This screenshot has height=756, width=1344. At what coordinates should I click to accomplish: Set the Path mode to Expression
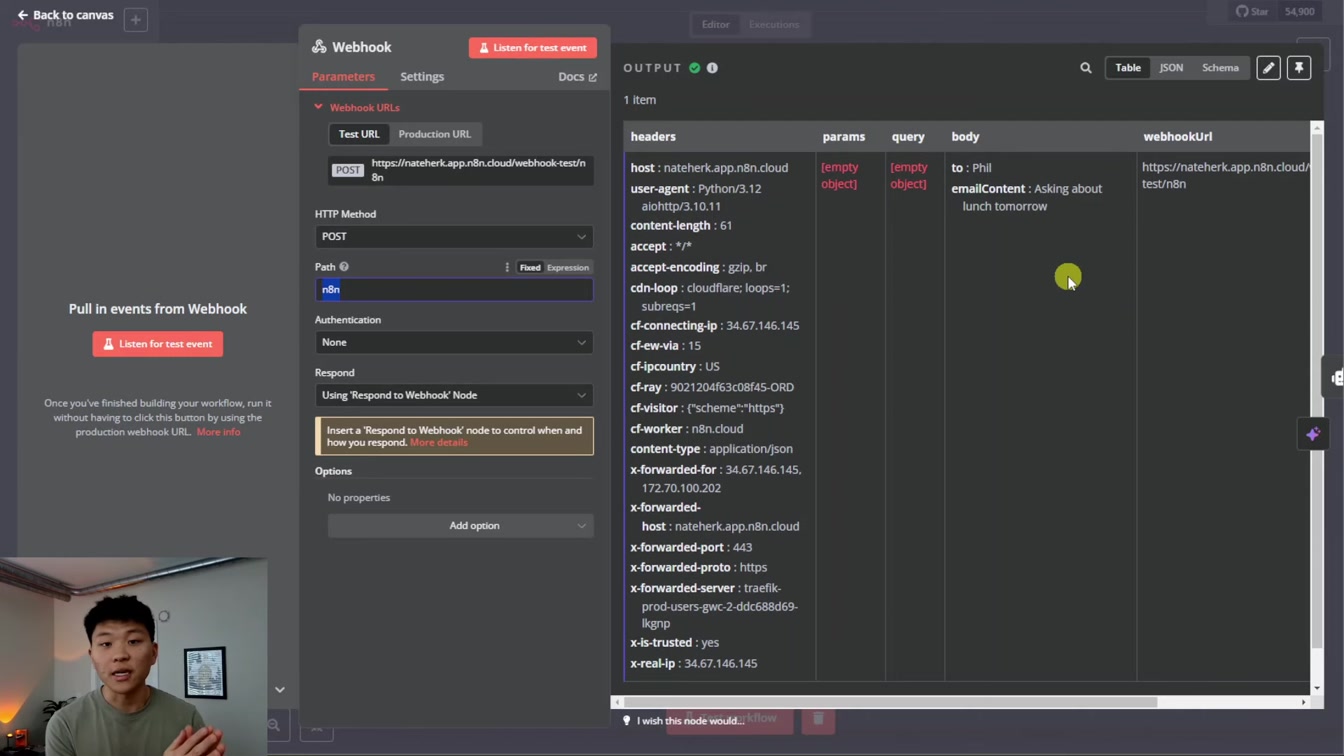[x=568, y=268]
